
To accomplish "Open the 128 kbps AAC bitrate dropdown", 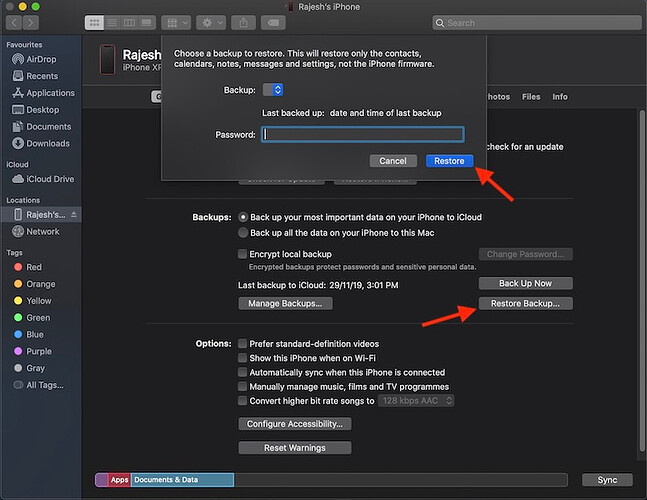I will [x=416, y=400].
